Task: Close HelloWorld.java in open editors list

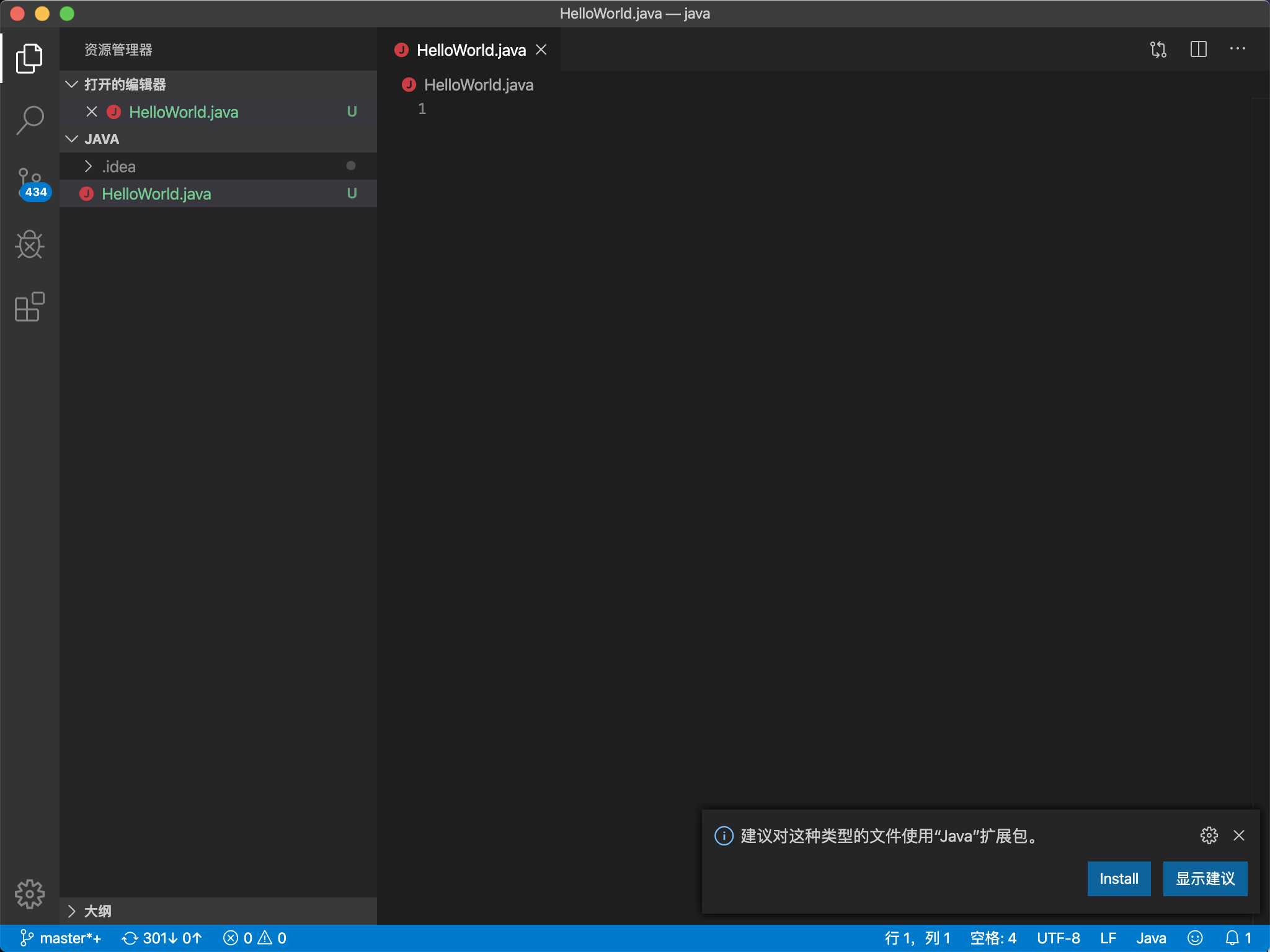Action: pyautogui.click(x=92, y=112)
